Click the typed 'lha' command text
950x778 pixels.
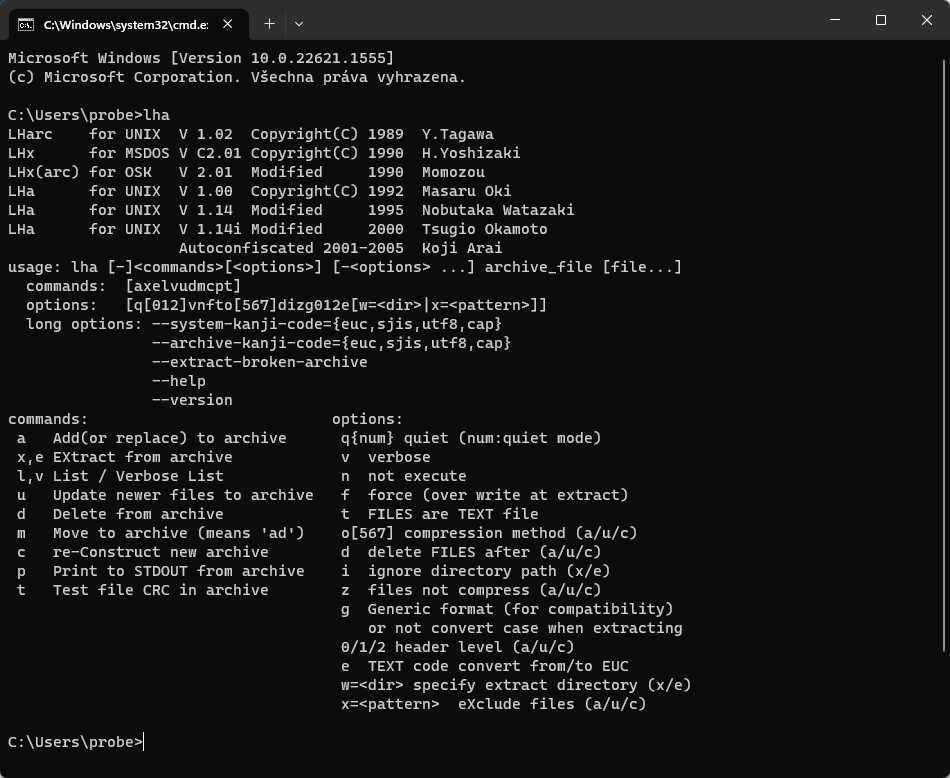[x=157, y=115]
